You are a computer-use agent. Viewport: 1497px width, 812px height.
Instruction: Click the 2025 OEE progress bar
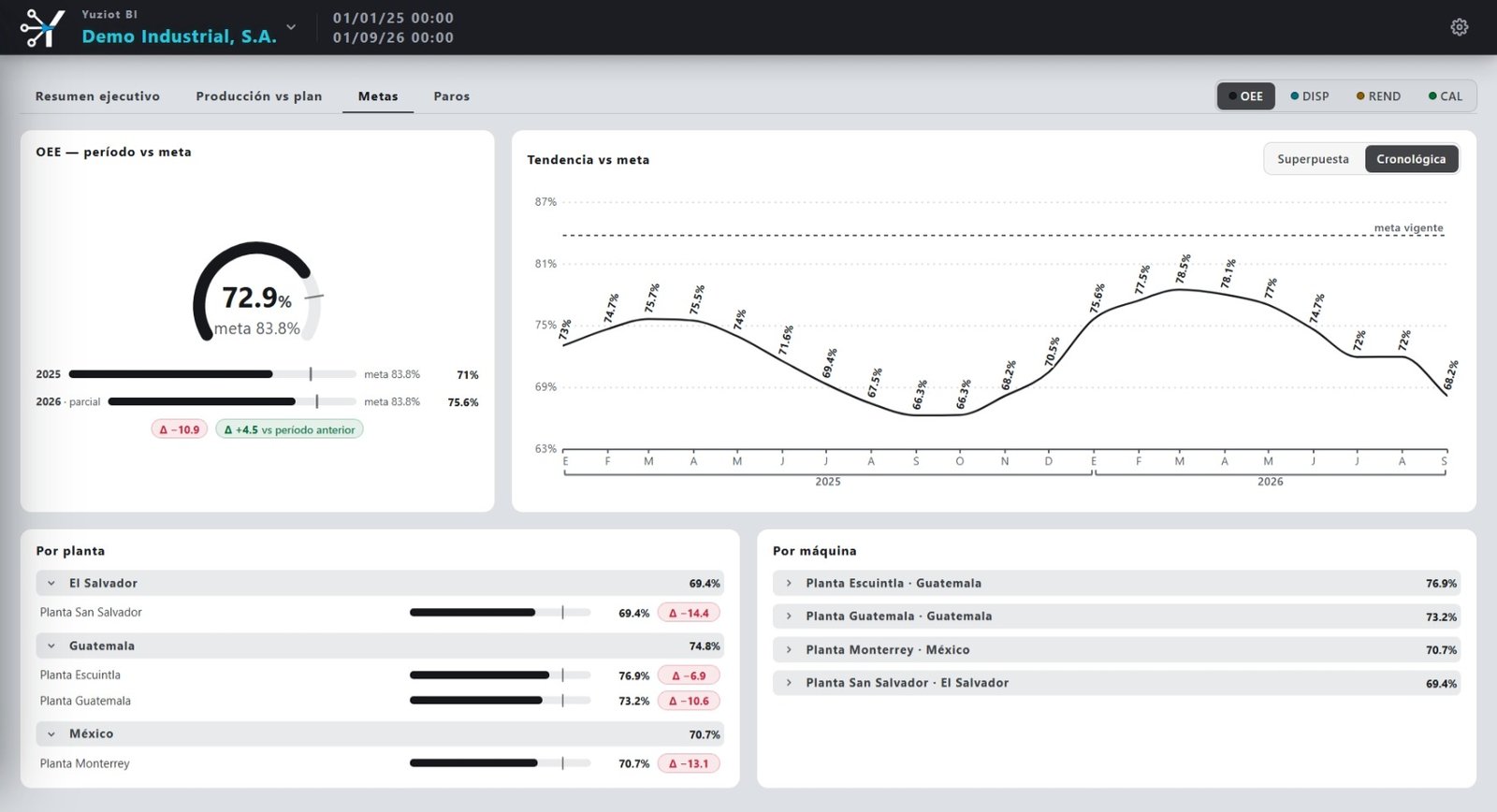click(212, 374)
